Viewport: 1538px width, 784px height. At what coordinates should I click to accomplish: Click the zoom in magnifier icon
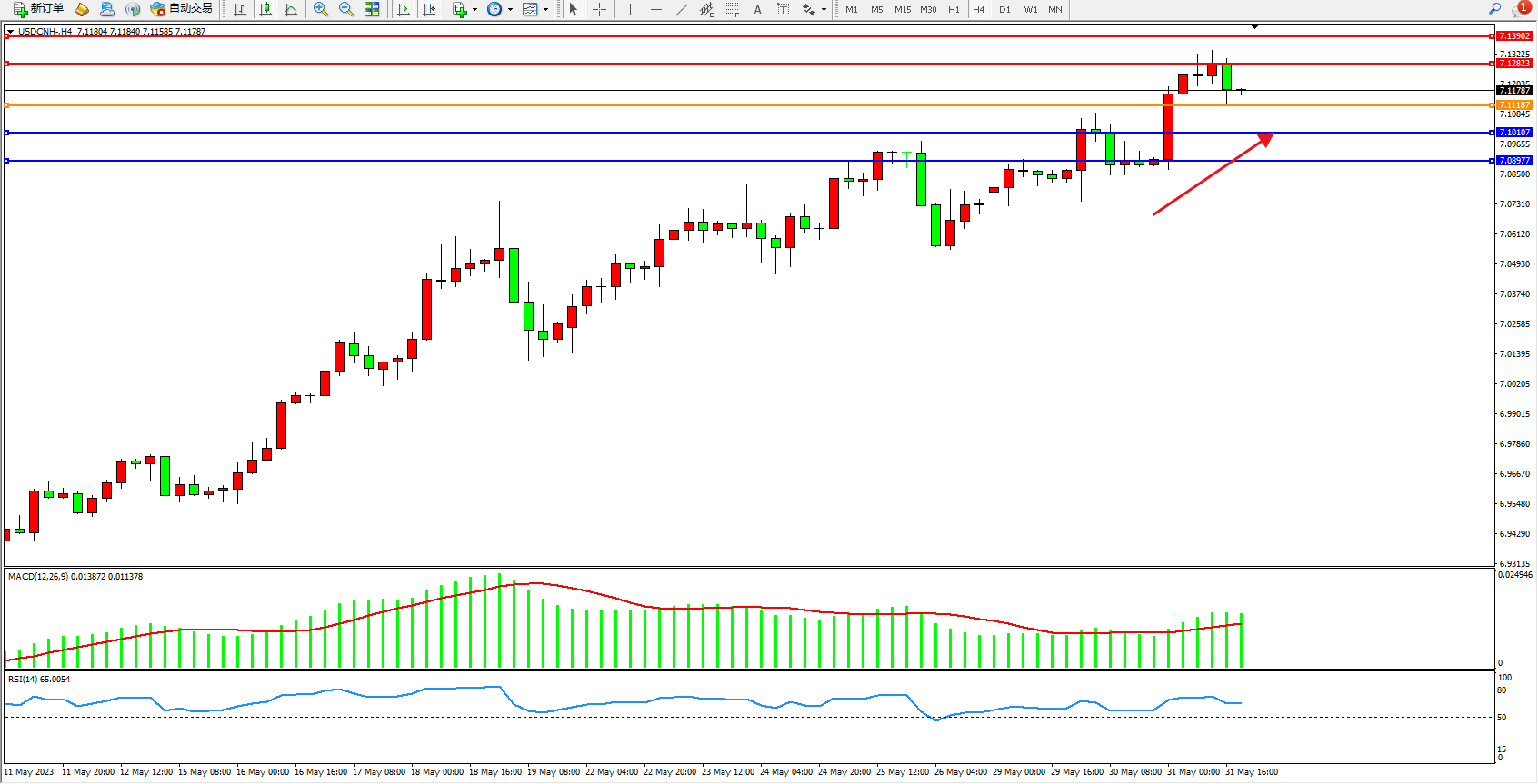tap(321, 9)
